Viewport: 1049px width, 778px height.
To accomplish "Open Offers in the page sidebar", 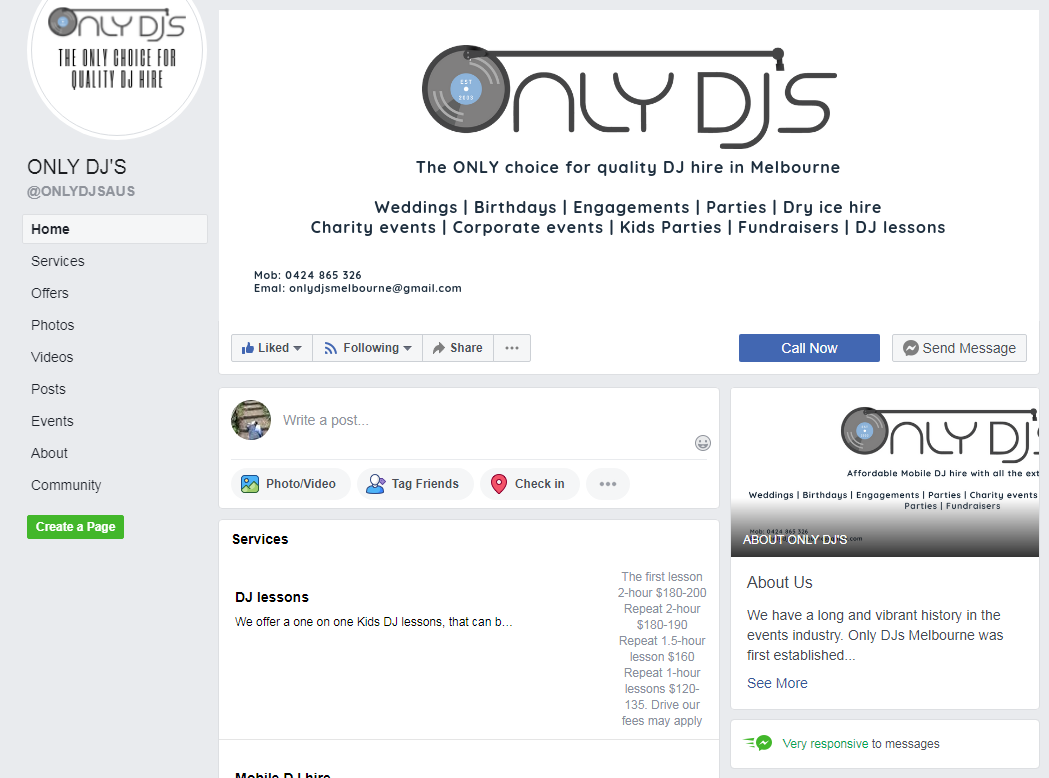I will click(x=50, y=293).
